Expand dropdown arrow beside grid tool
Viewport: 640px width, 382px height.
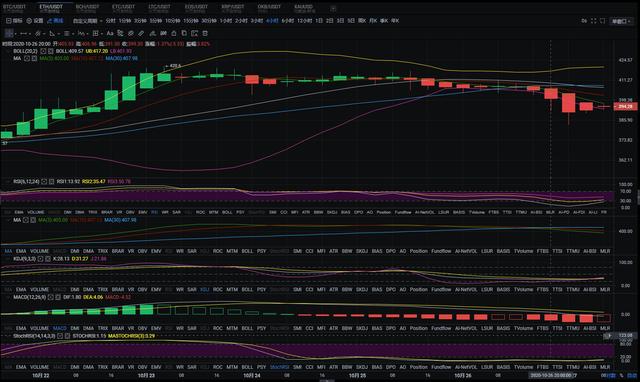click(x=102, y=34)
